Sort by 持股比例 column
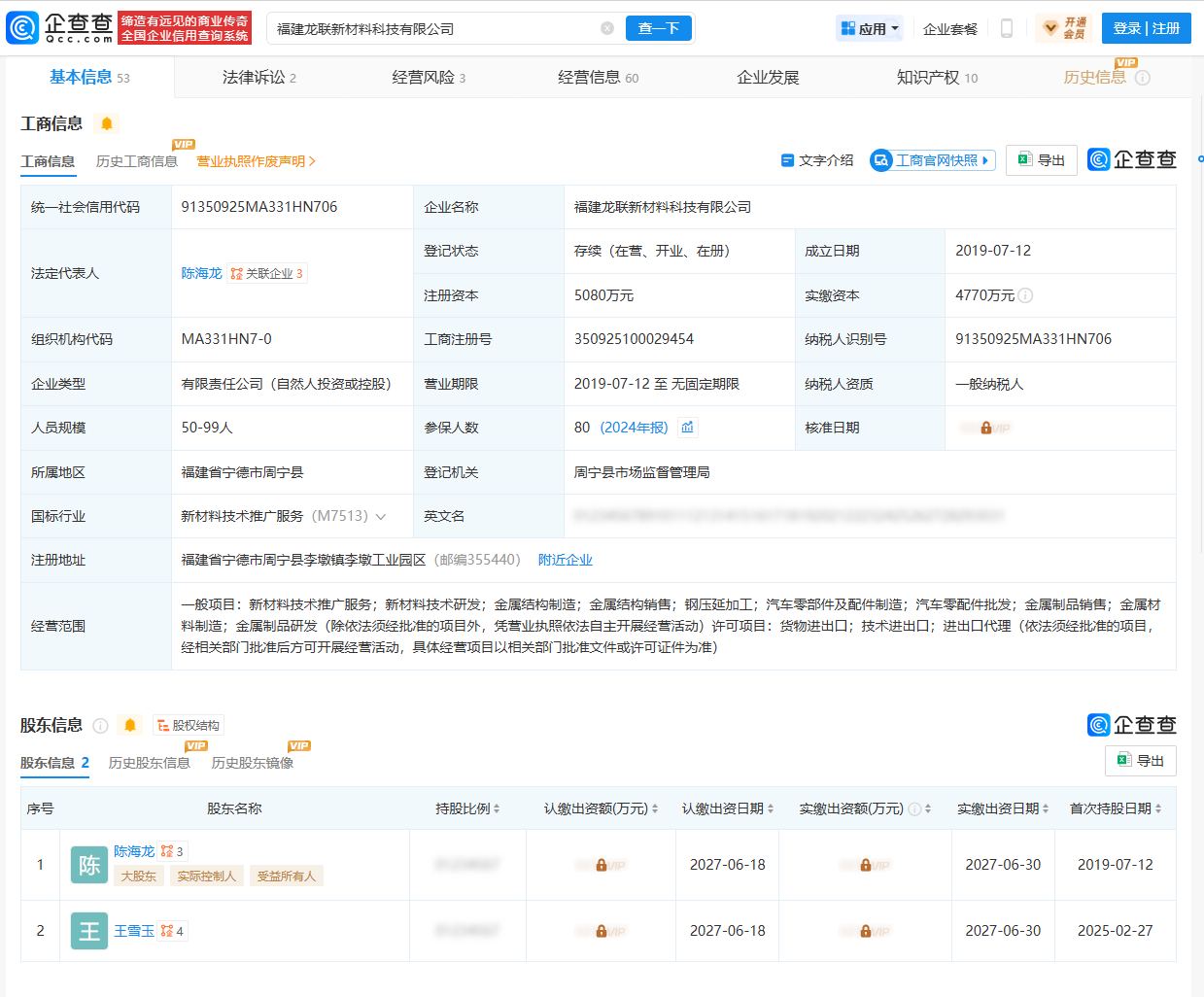This screenshot has width=1204, height=997. click(x=467, y=808)
